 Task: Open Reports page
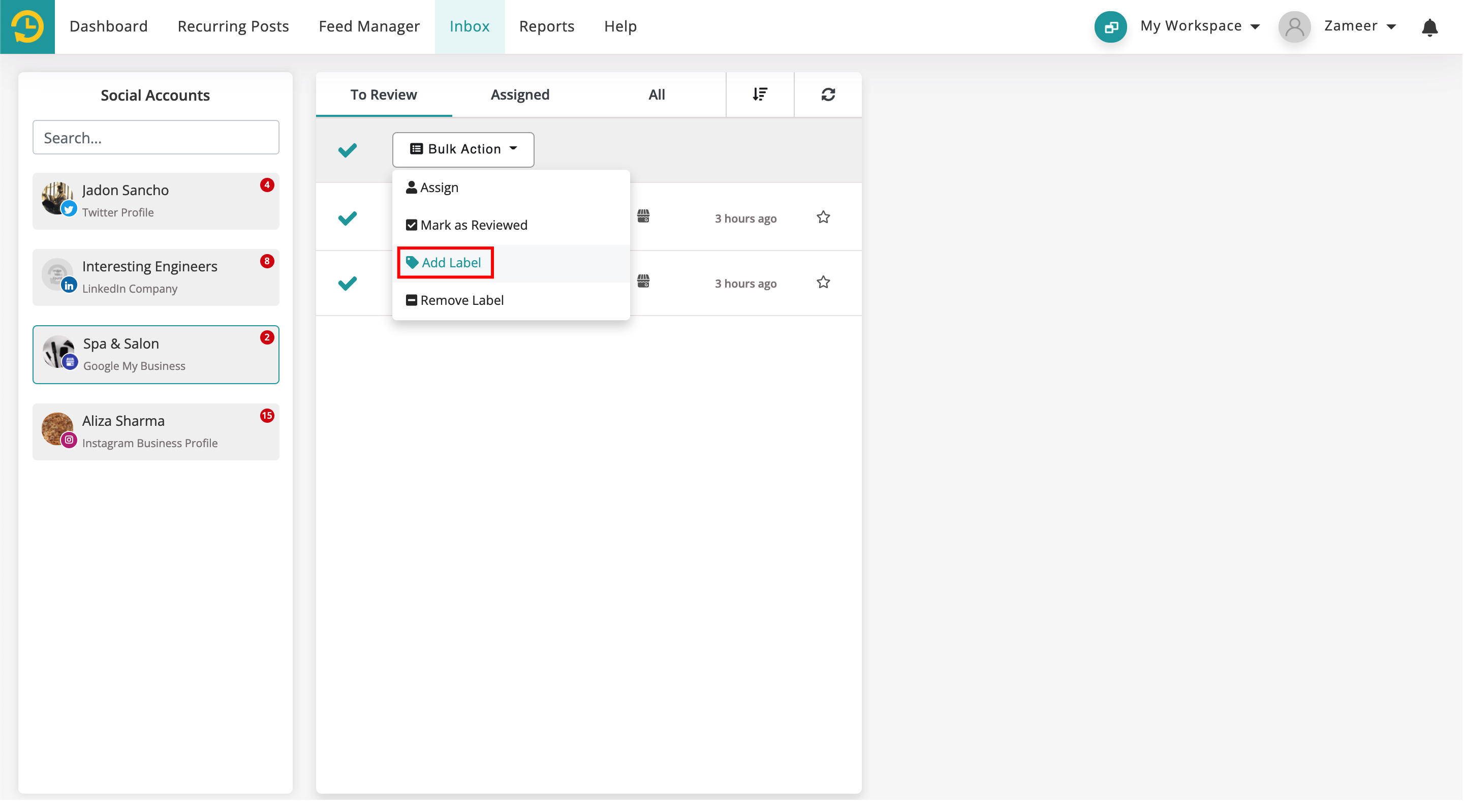point(547,26)
